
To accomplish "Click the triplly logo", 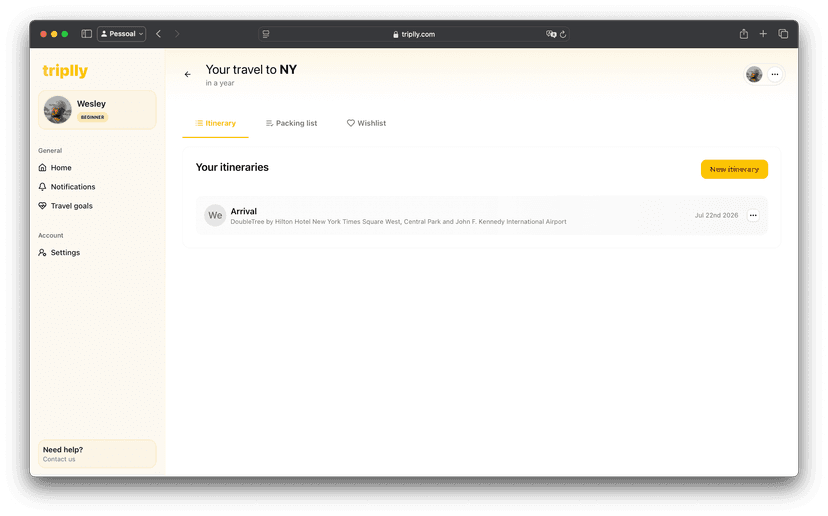I will [x=65, y=71].
